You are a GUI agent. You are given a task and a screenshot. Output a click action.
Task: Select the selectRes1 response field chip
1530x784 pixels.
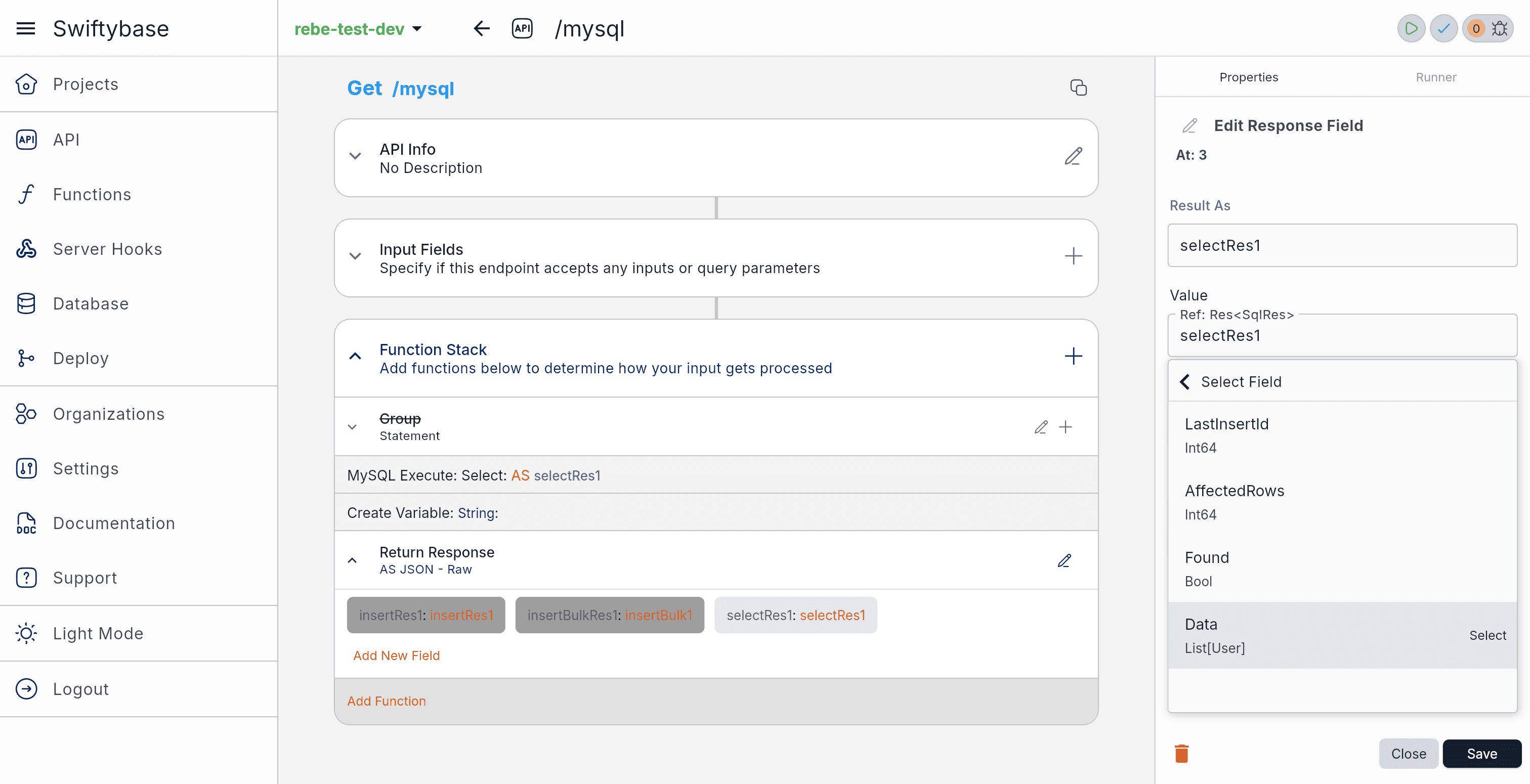tap(796, 616)
